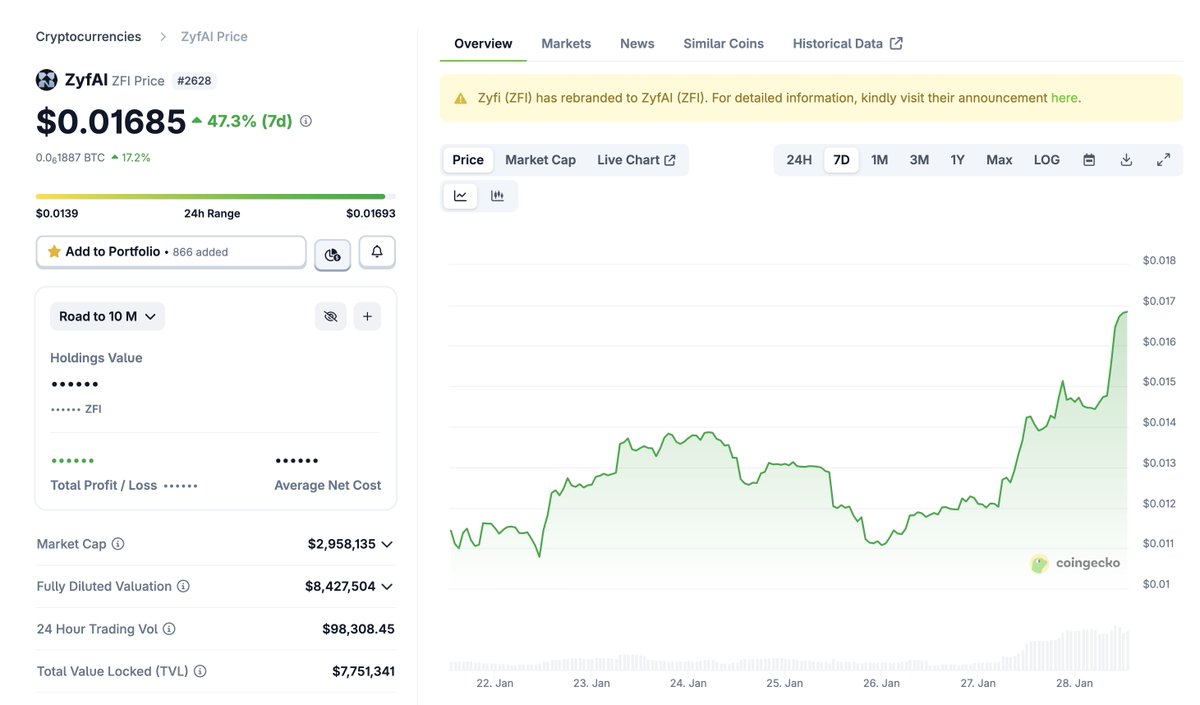The width and height of the screenshot is (1200, 705).
Task: Click the 24 Hour Trading Vol info icon
Action: (169, 629)
